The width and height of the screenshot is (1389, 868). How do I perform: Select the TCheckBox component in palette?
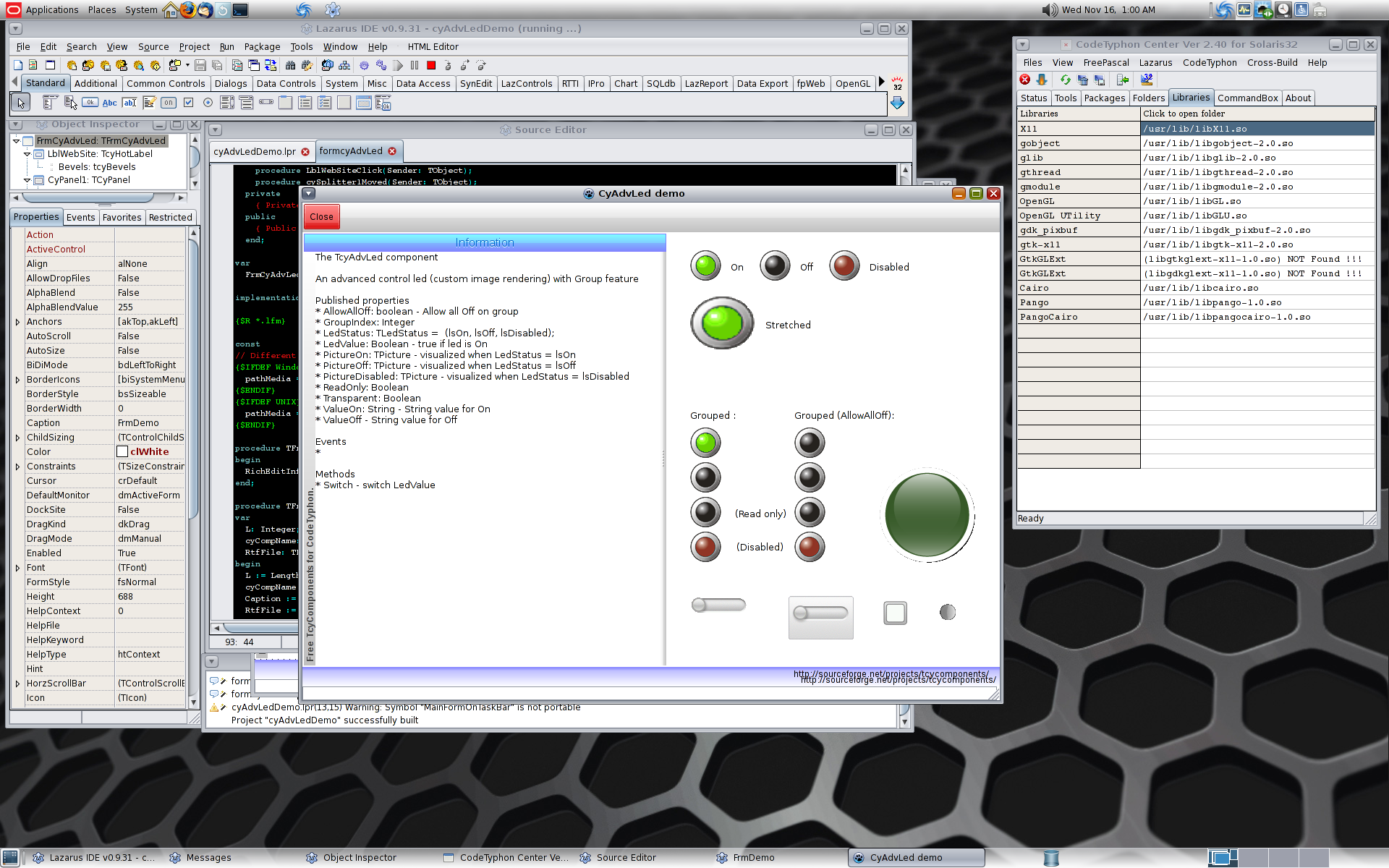(188, 103)
